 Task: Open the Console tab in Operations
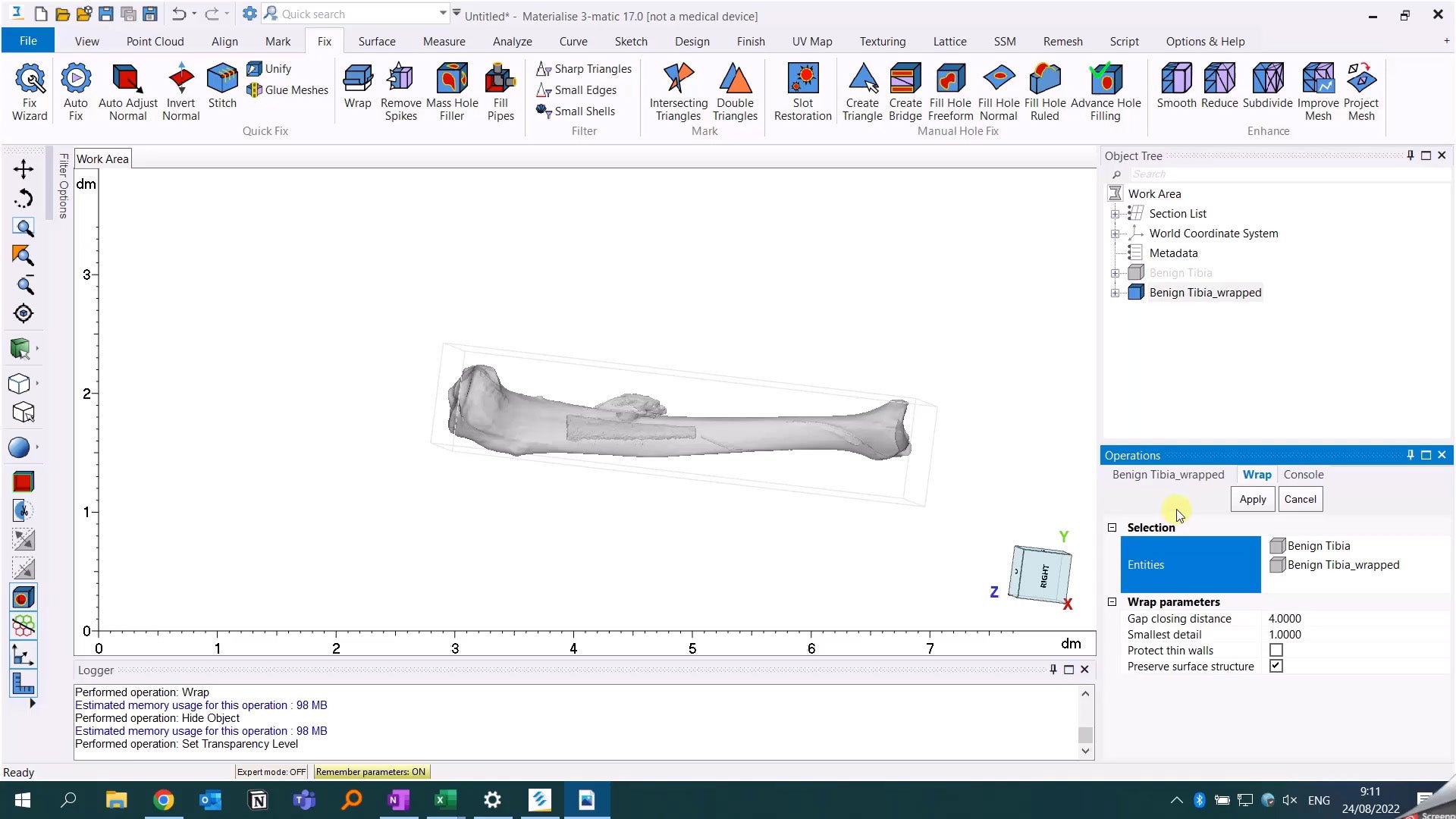[1303, 475]
